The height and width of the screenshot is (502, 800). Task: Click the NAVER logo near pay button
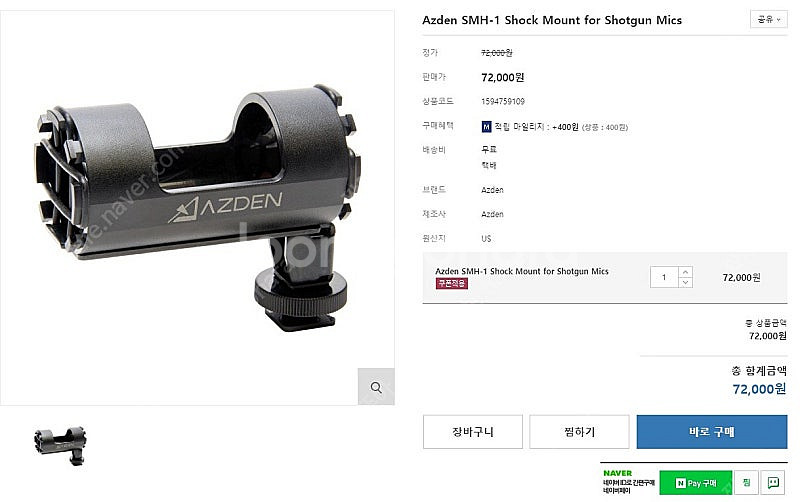click(617, 473)
